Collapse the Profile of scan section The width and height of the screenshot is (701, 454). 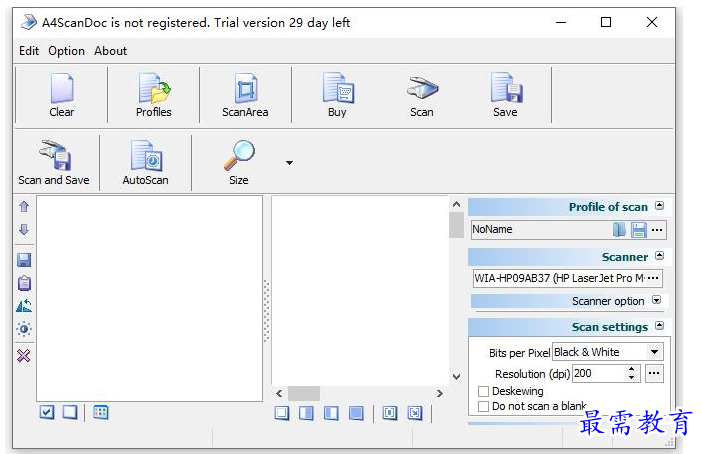click(659, 206)
